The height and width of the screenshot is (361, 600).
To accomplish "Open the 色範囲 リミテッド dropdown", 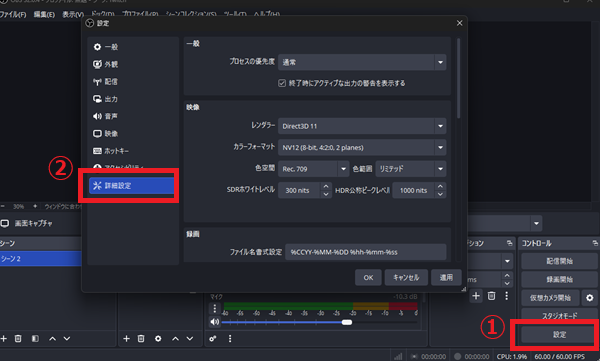I will tap(411, 169).
